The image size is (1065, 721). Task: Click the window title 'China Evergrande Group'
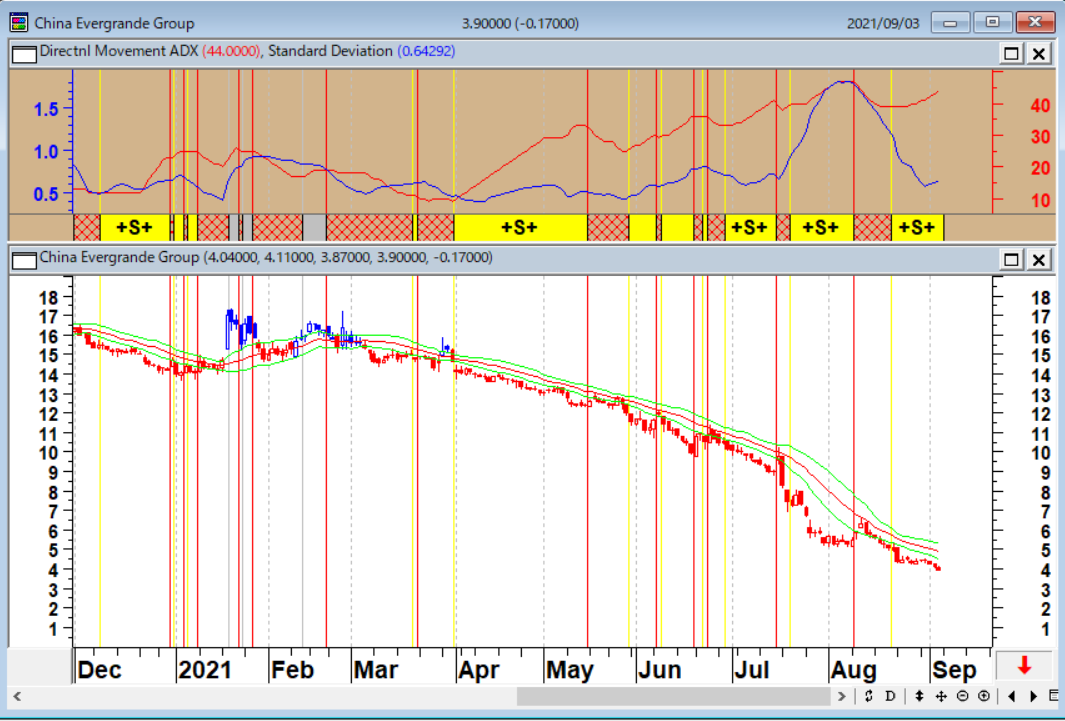[x=114, y=24]
